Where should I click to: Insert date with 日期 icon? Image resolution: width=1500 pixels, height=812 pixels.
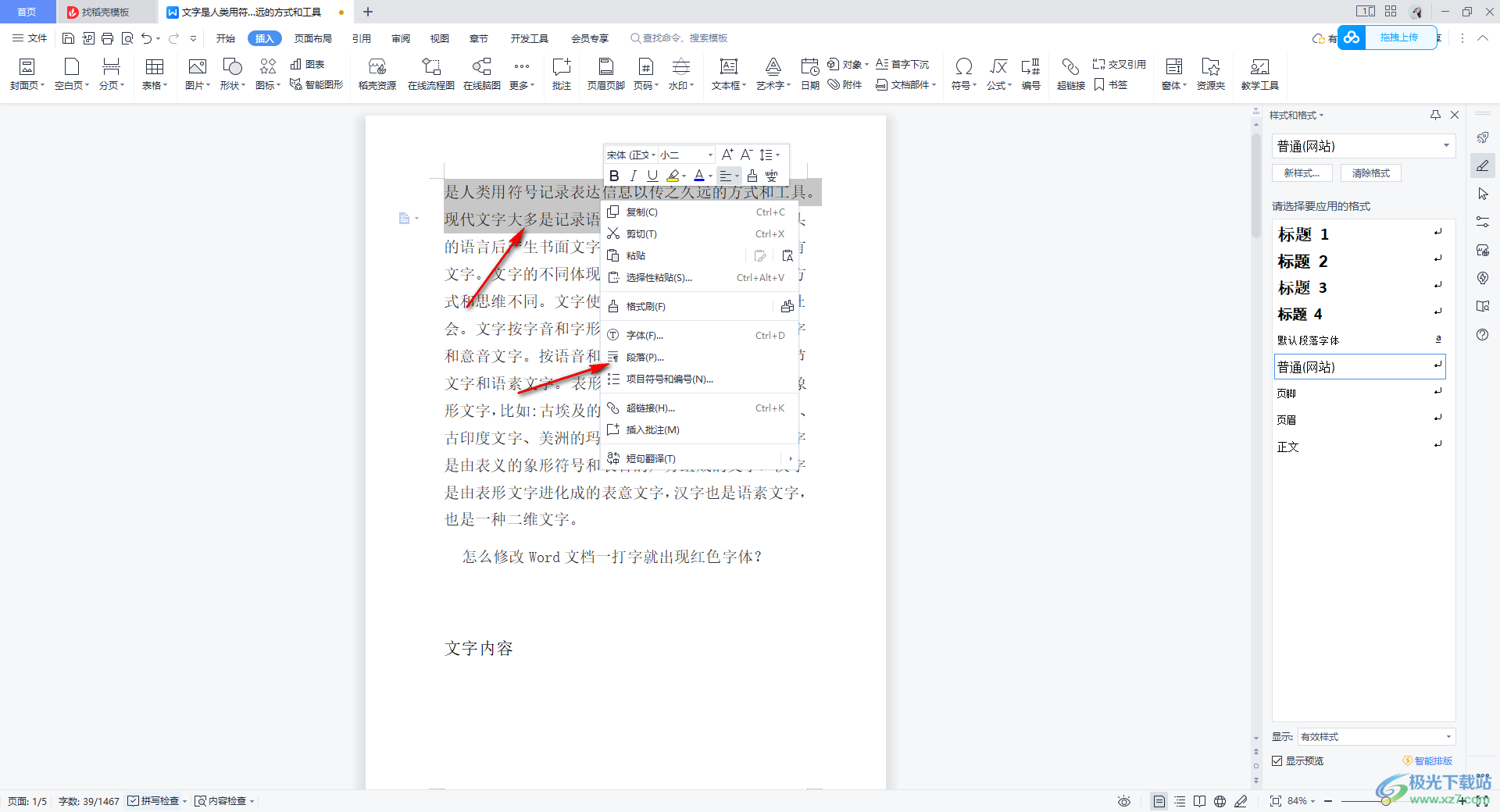(810, 73)
